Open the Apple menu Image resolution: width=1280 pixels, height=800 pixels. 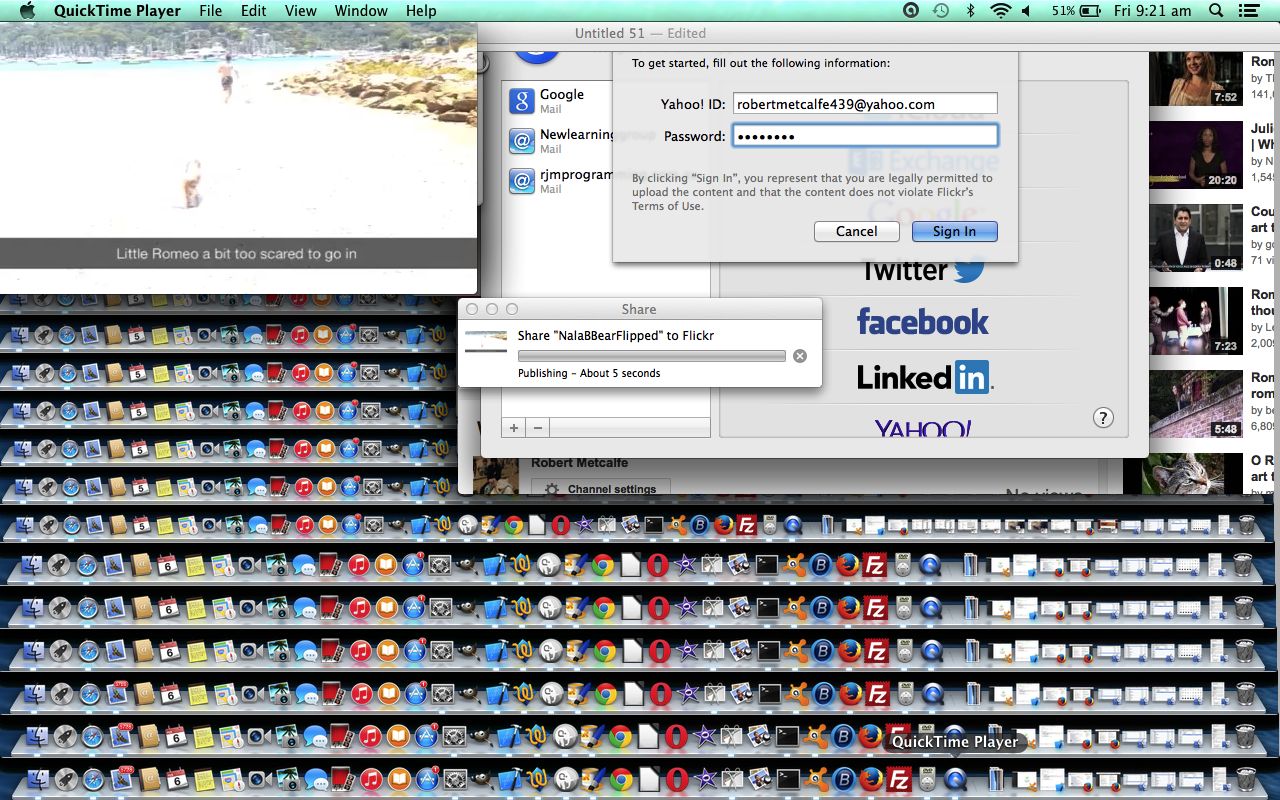tap(27, 11)
